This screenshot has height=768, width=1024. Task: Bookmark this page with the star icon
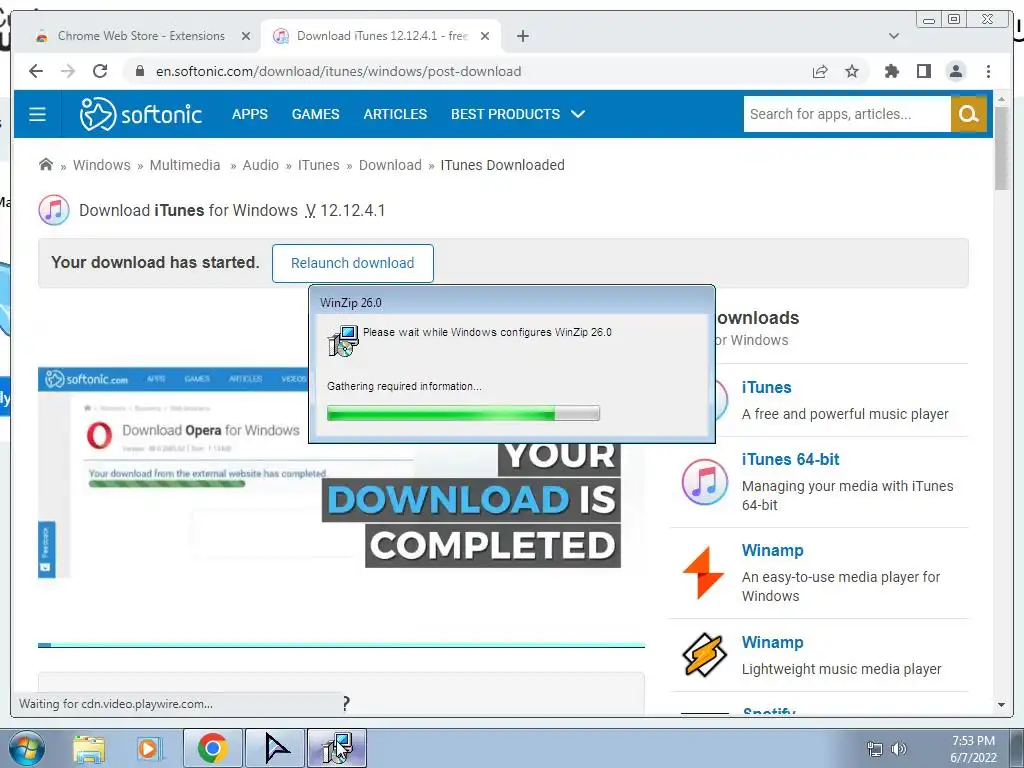(852, 71)
